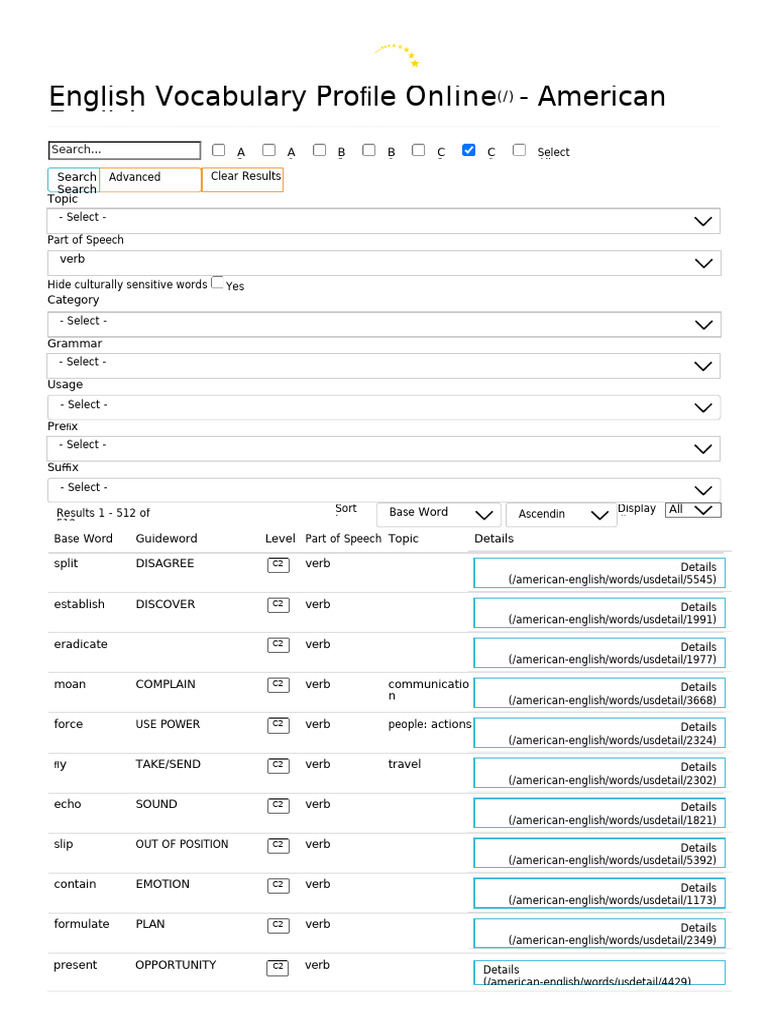Sort by the Guideword column header
This screenshot has height=1024, width=768.
[x=166, y=539]
